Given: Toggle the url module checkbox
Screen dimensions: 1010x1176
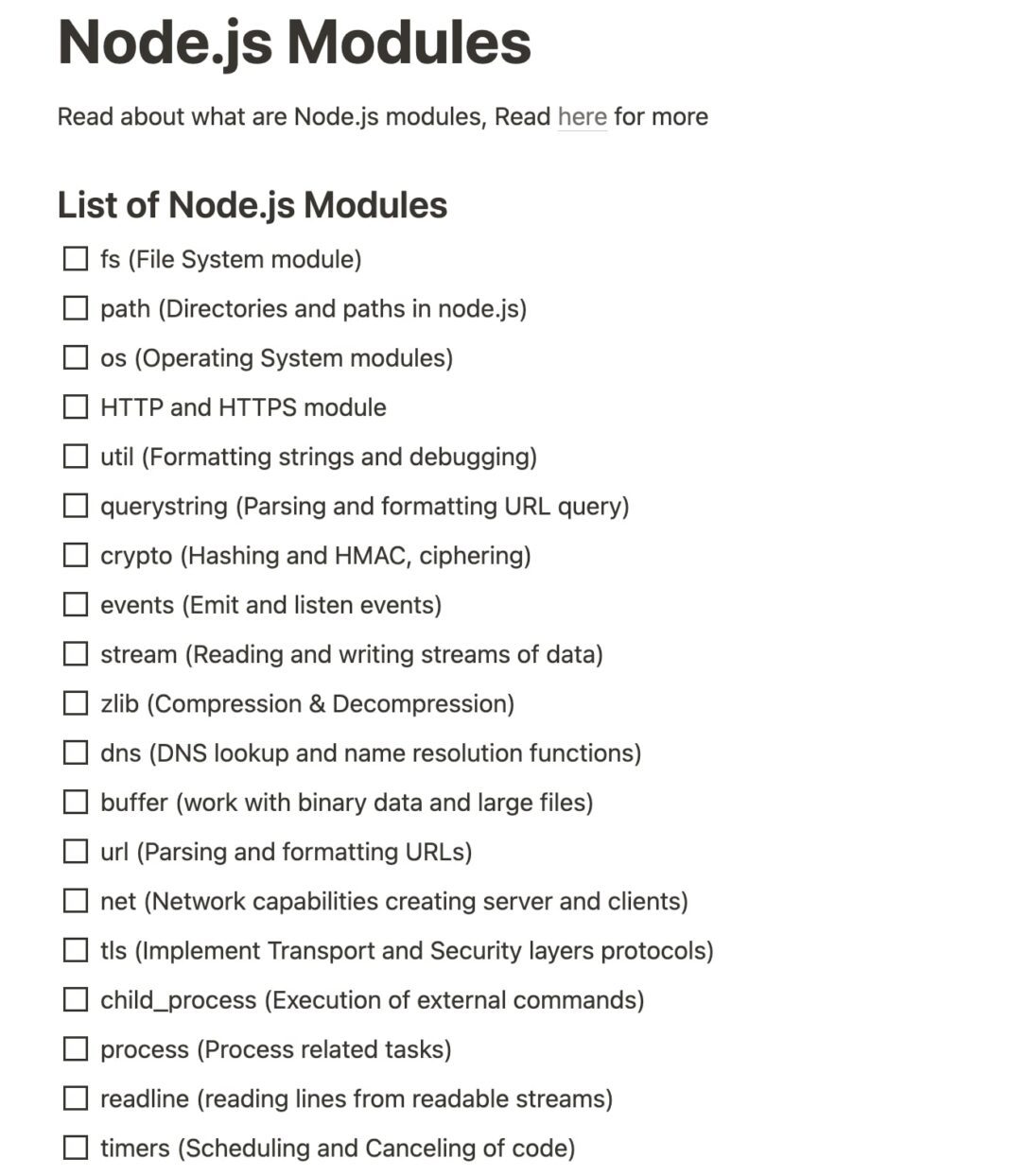Looking at the screenshot, I should click(76, 851).
